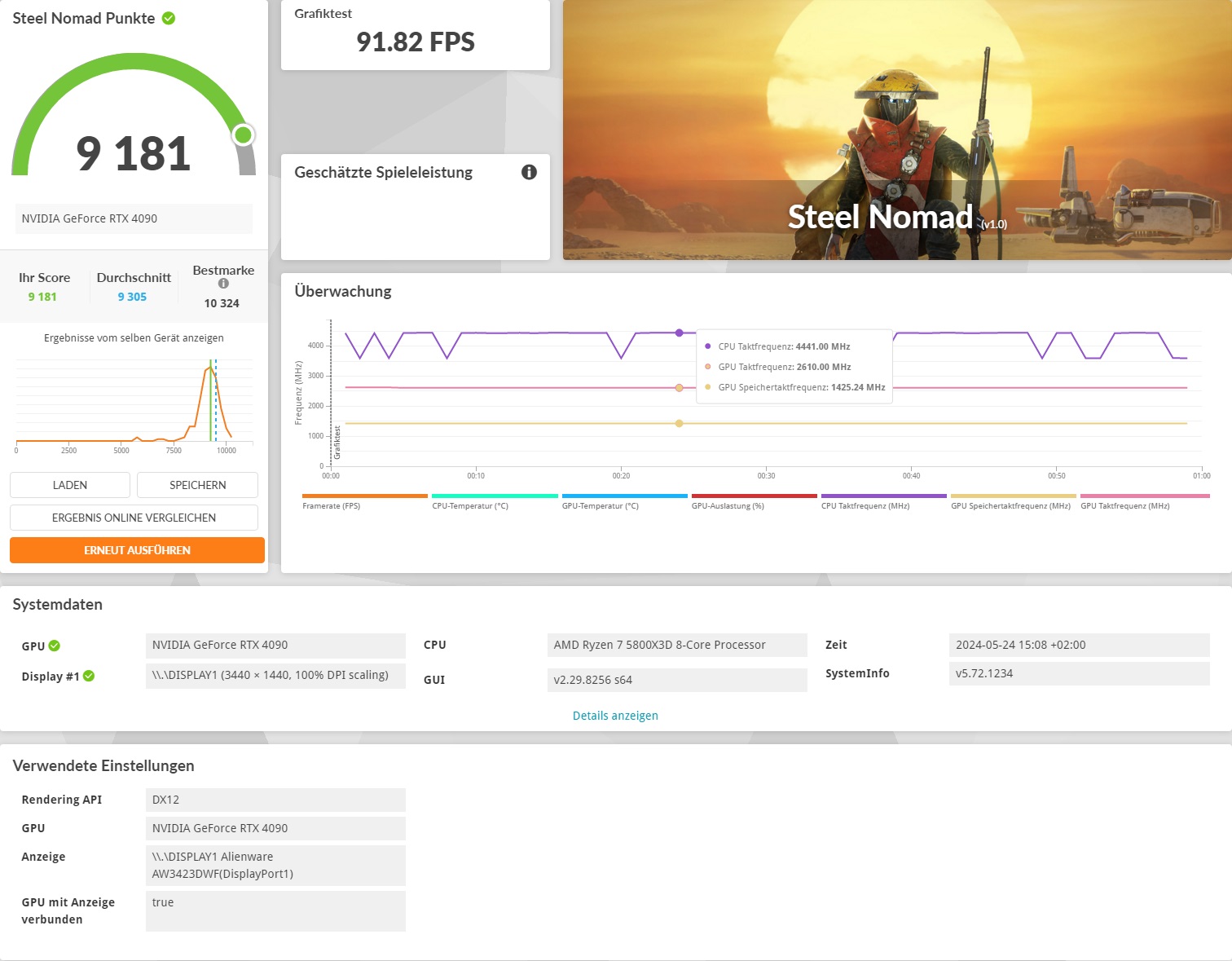This screenshot has width=1232, height=961.
Task: Click the GPU Taktfrequenz 2610.00 MHz tooltip line
Action: point(778,367)
